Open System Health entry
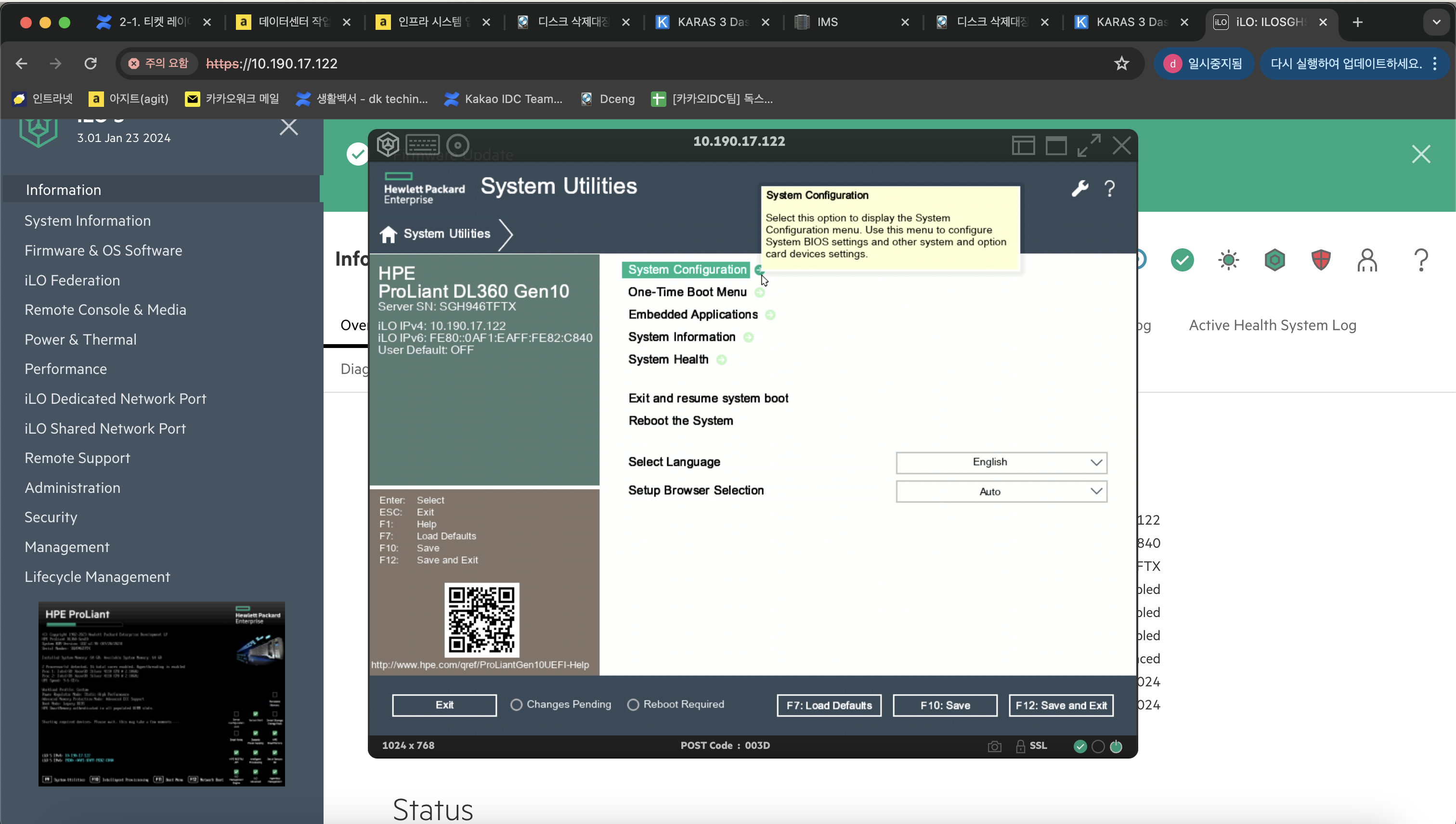 pos(668,360)
